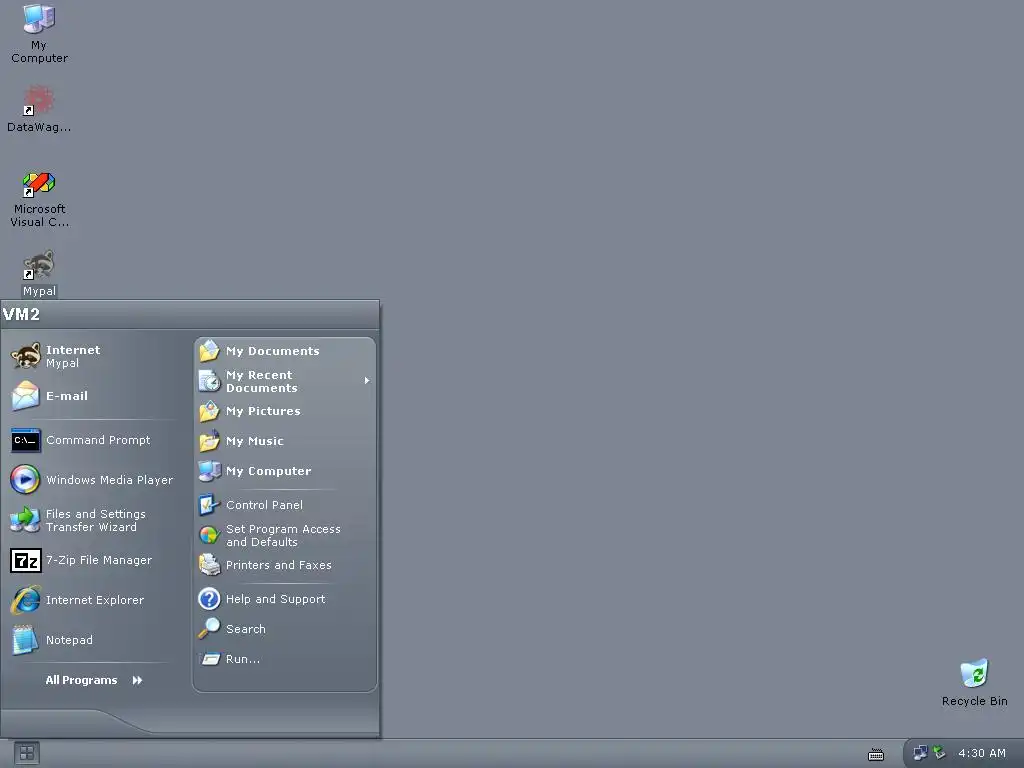Choose Command Prompt from Start menu
This screenshot has width=1024, height=768.
click(x=95, y=441)
